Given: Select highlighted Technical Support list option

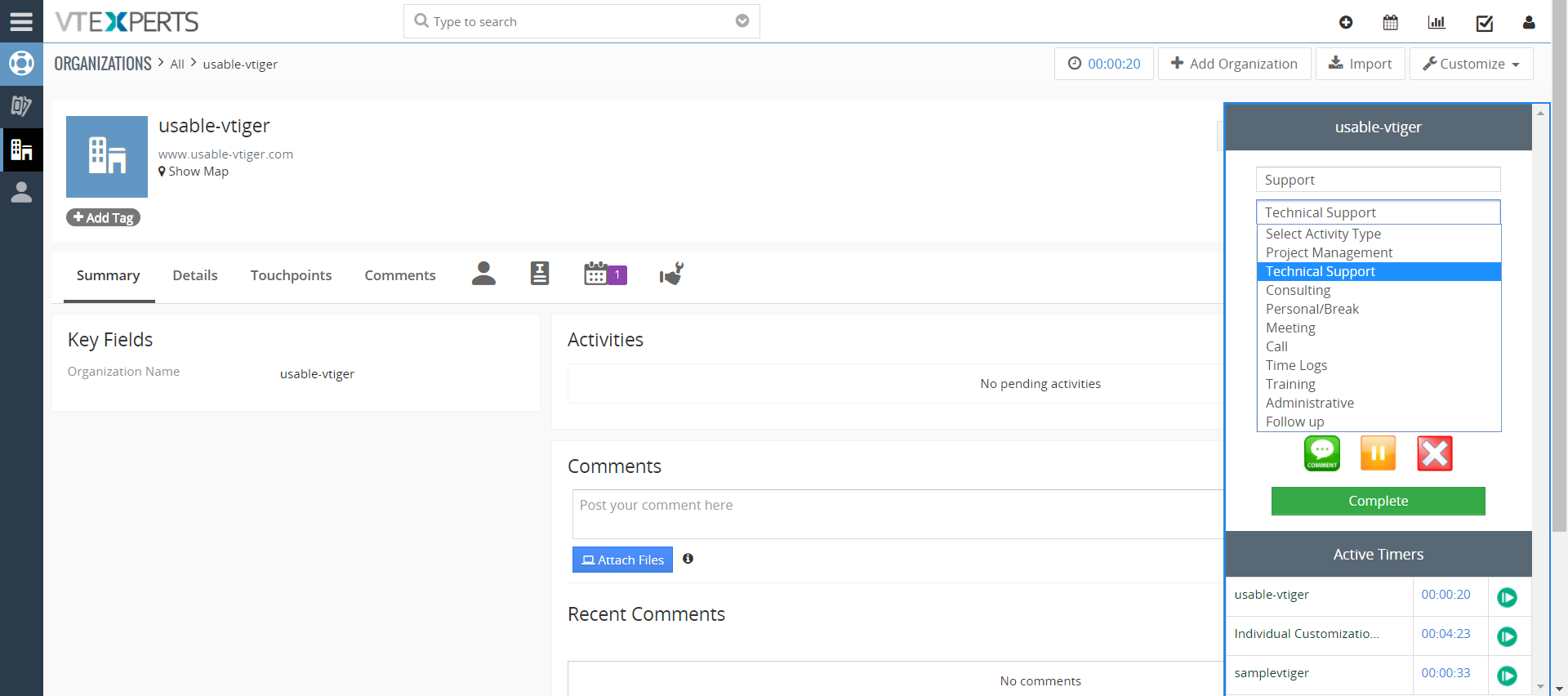Looking at the screenshot, I should [x=1379, y=271].
